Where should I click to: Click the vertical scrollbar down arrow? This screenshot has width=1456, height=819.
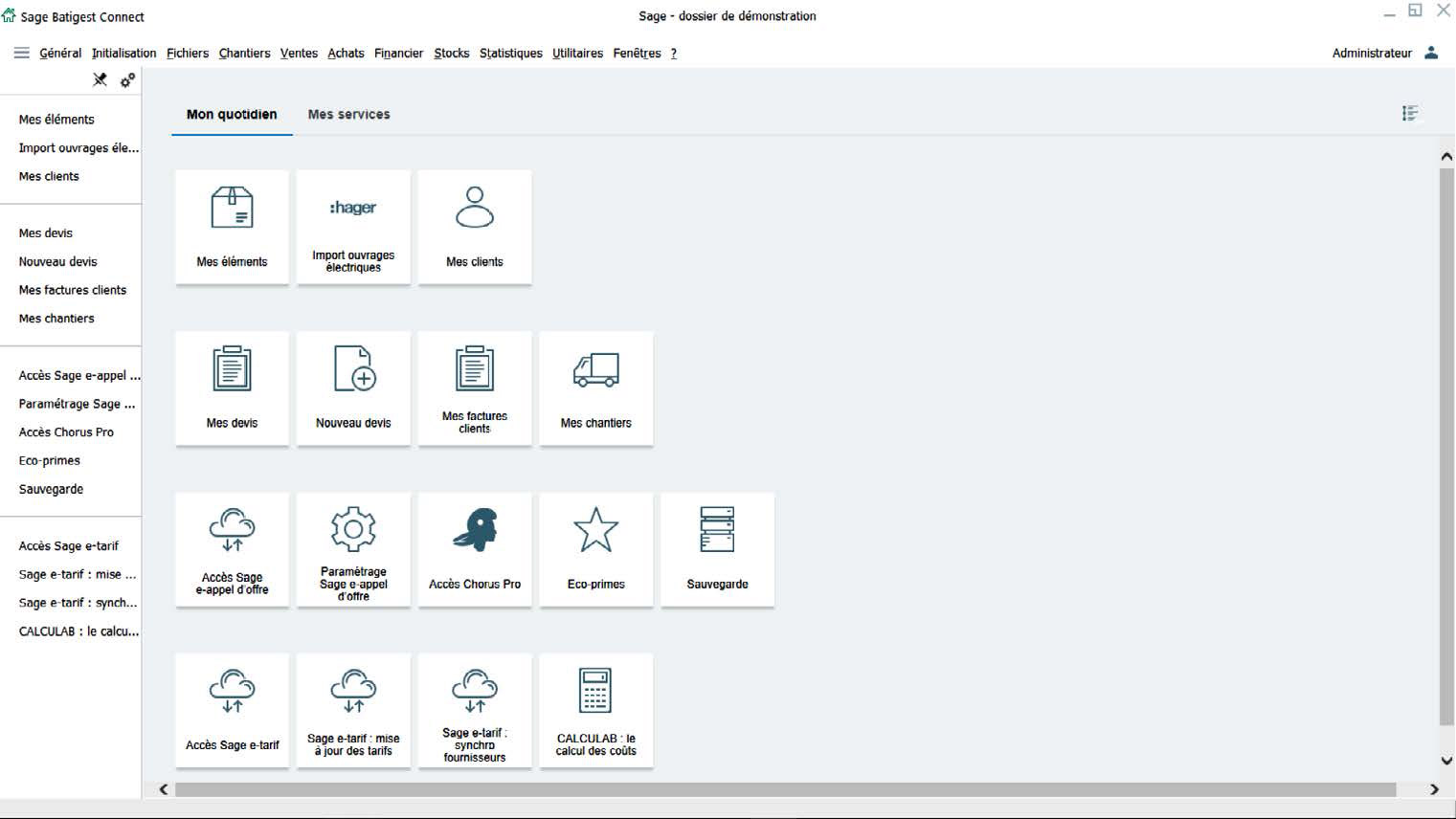click(x=1446, y=761)
